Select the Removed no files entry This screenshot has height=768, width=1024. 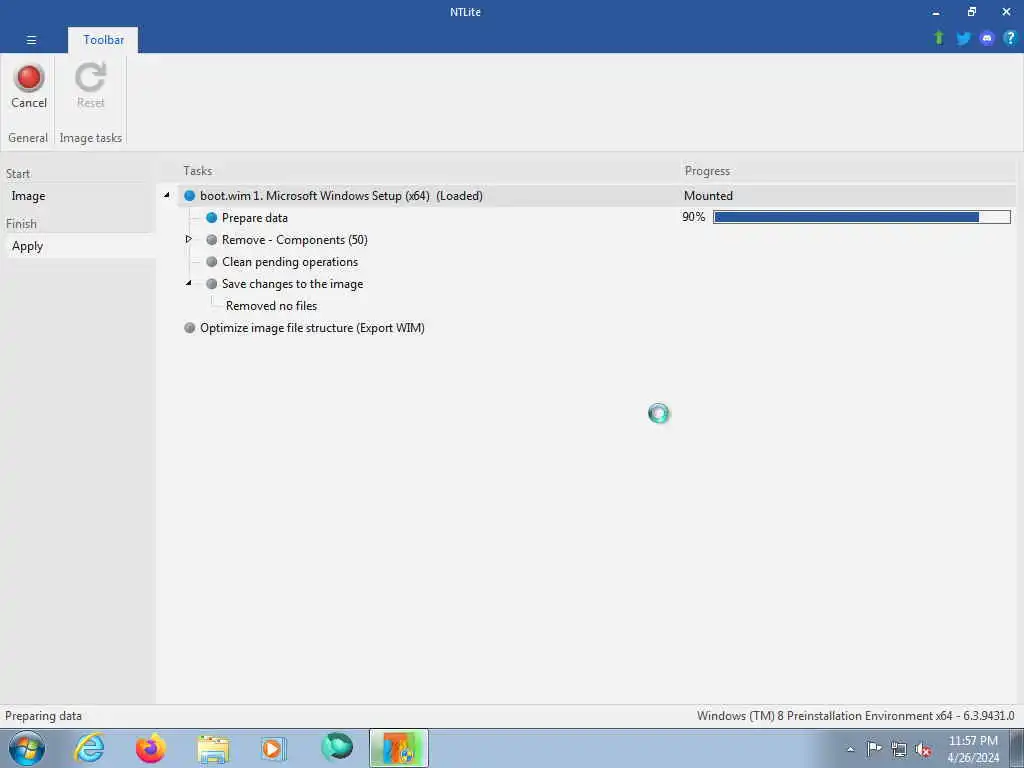coord(272,306)
